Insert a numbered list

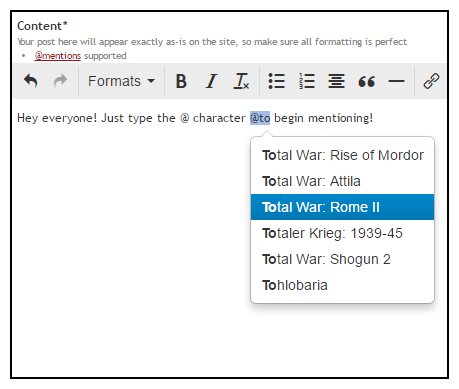[x=307, y=81]
